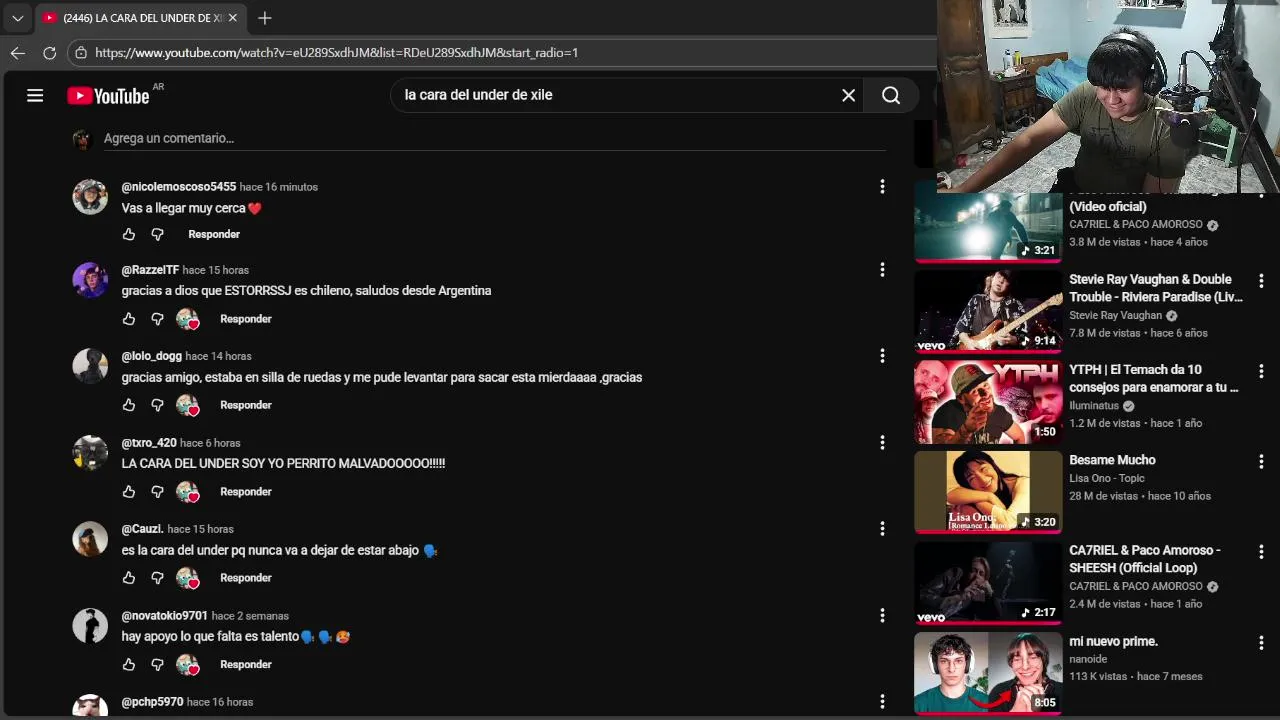1280x720 pixels.
Task: Open Stevie Ray Vaughan Riviera Paradise thumbnail
Action: click(988, 312)
